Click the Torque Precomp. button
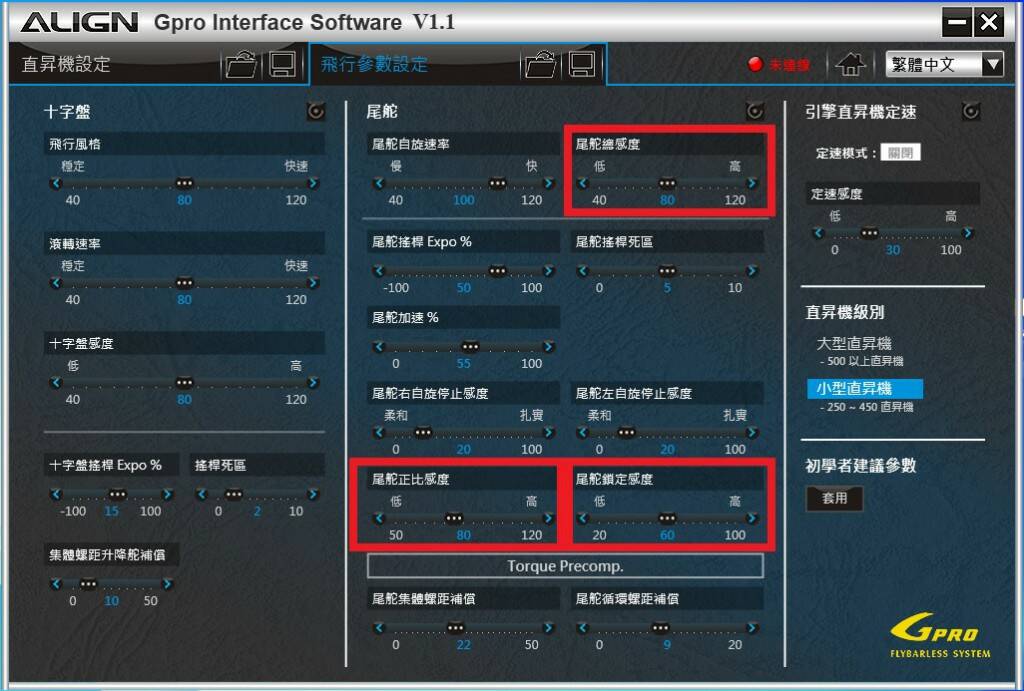The width and height of the screenshot is (1024, 691). point(566,566)
